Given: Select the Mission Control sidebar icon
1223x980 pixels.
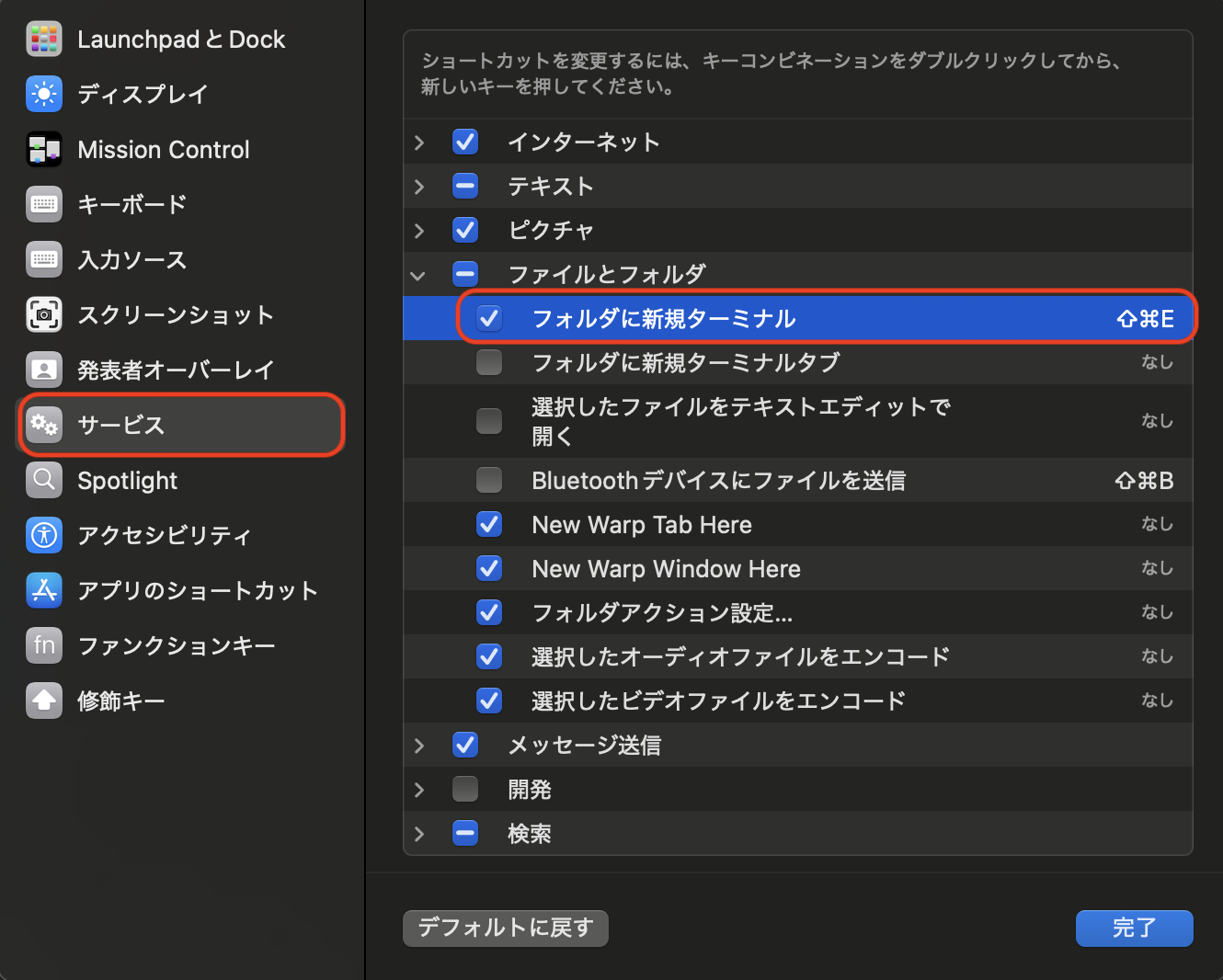Looking at the screenshot, I should point(43,149).
